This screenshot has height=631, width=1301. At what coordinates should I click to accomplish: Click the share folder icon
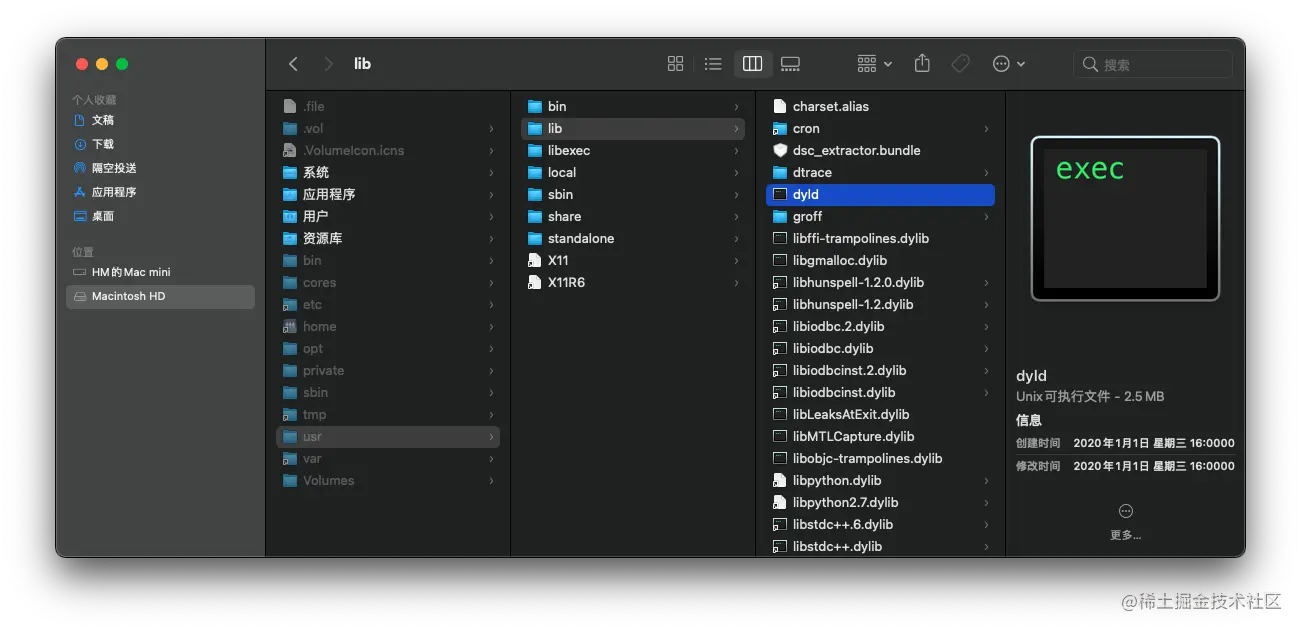pos(535,216)
